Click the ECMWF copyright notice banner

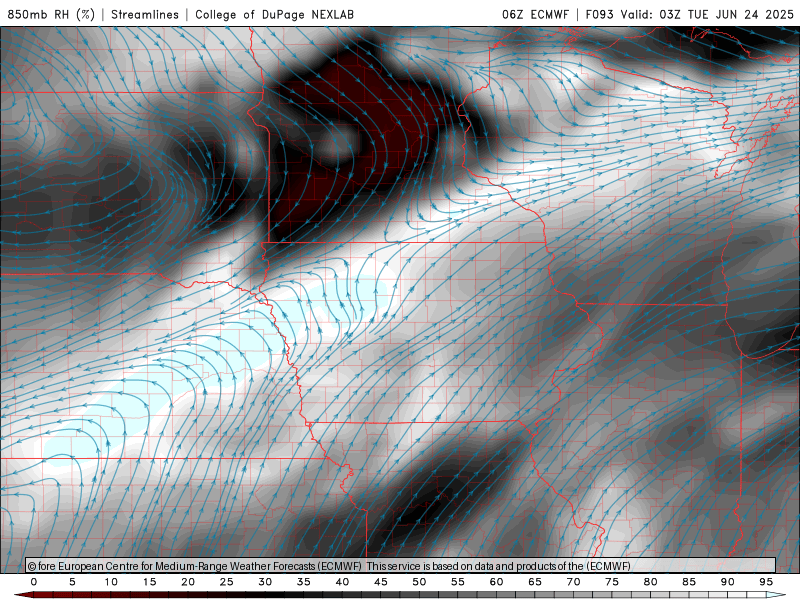coord(401,565)
